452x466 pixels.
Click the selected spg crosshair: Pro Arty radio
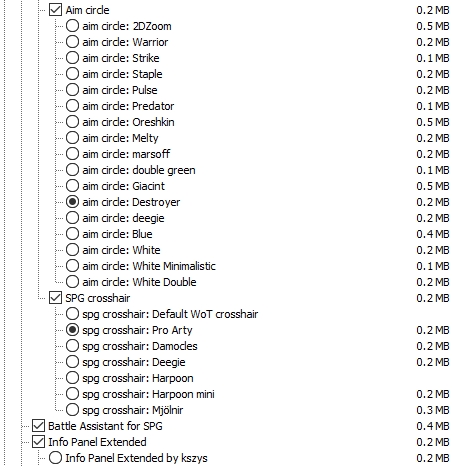(72, 330)
